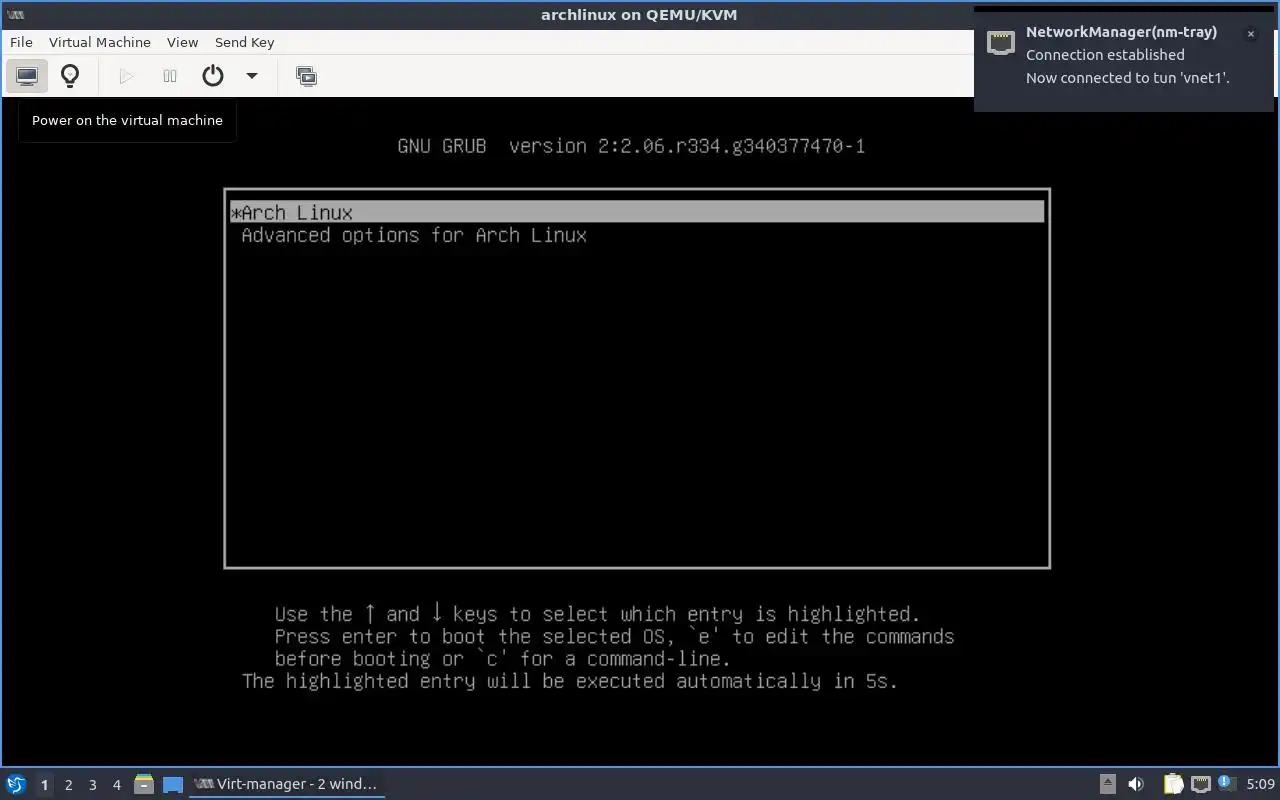Open the File menu
This screenshot has height=800, width=1280.
[x=21, y=42]
